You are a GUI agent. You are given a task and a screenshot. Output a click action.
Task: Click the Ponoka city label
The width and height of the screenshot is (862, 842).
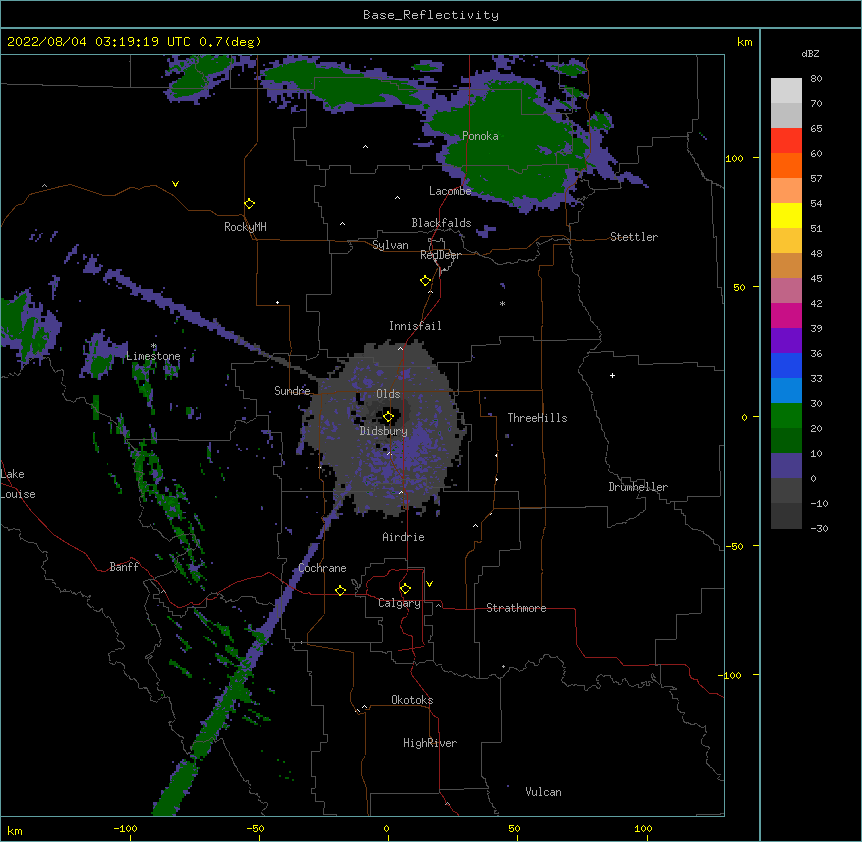[x=480, y=136]
